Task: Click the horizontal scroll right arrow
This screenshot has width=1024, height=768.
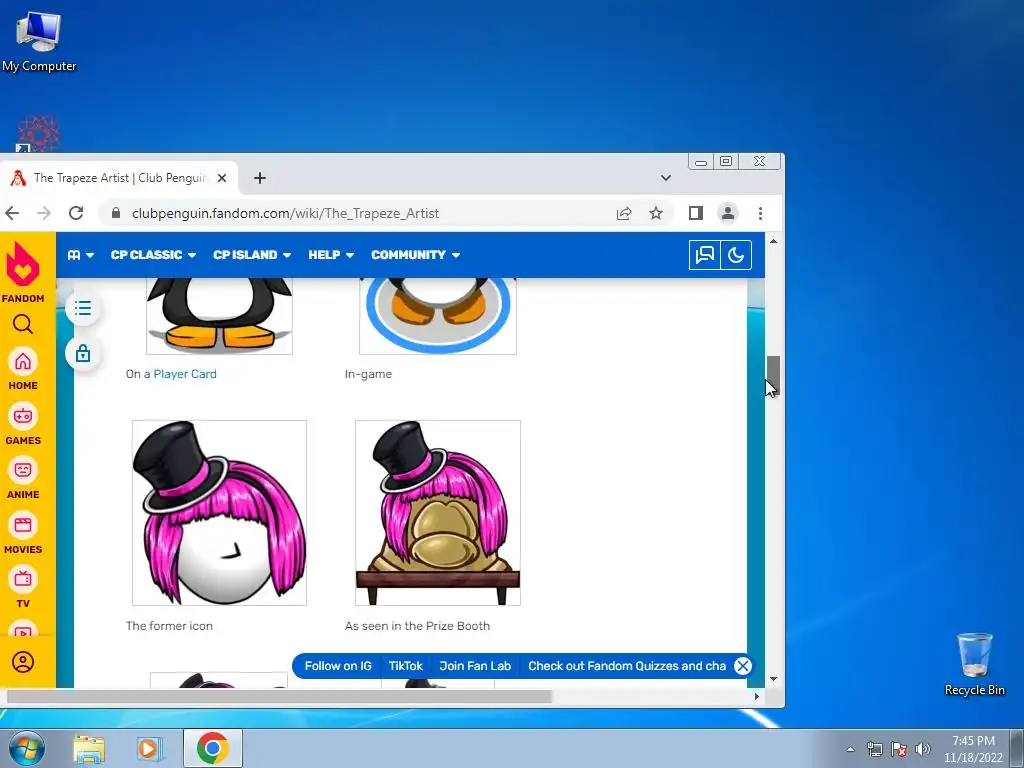Action: coord(756,696)
